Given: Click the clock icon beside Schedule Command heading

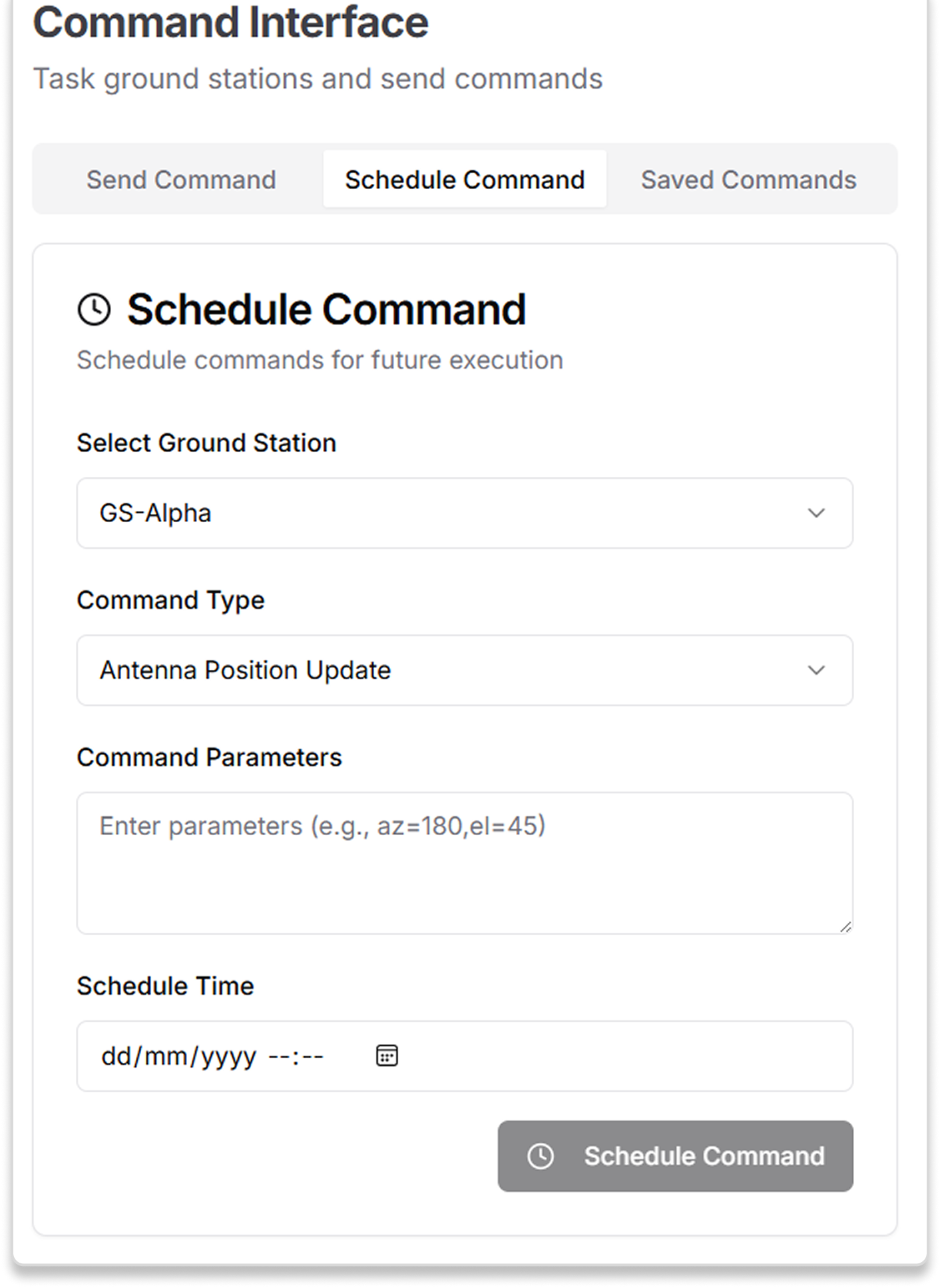Looking at the screenshot, I should 94,310.
